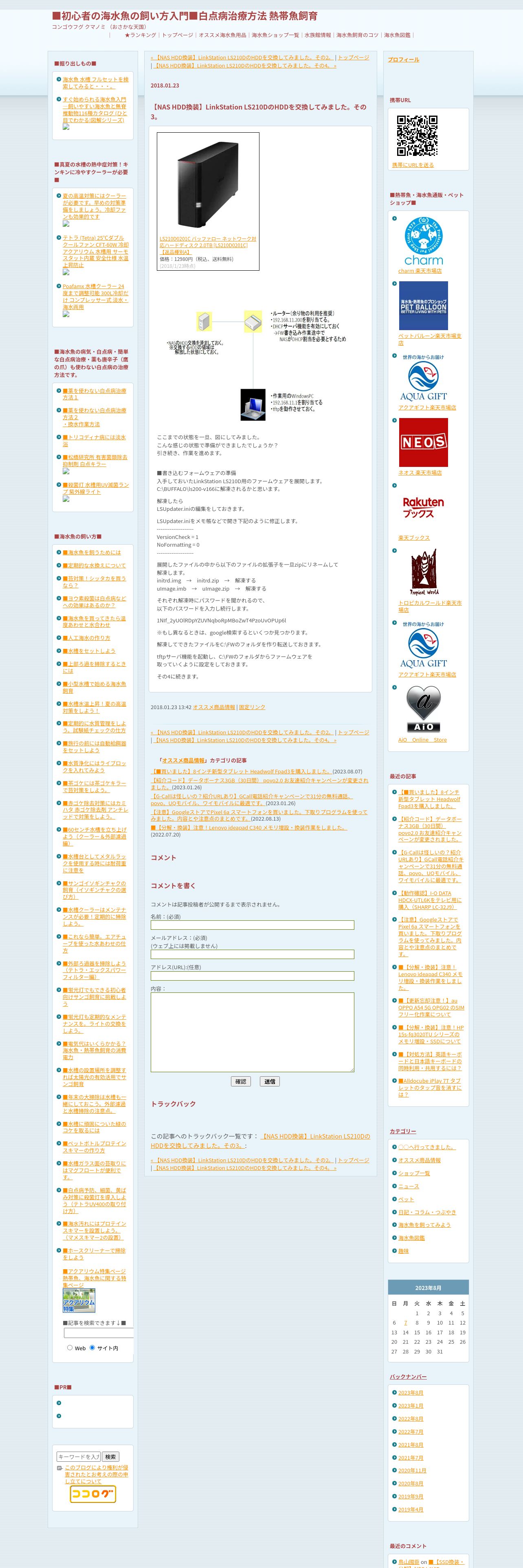Open the rights infringement notice link
The height and width of the screenshot is (1568, 523).
[96, 1474]
